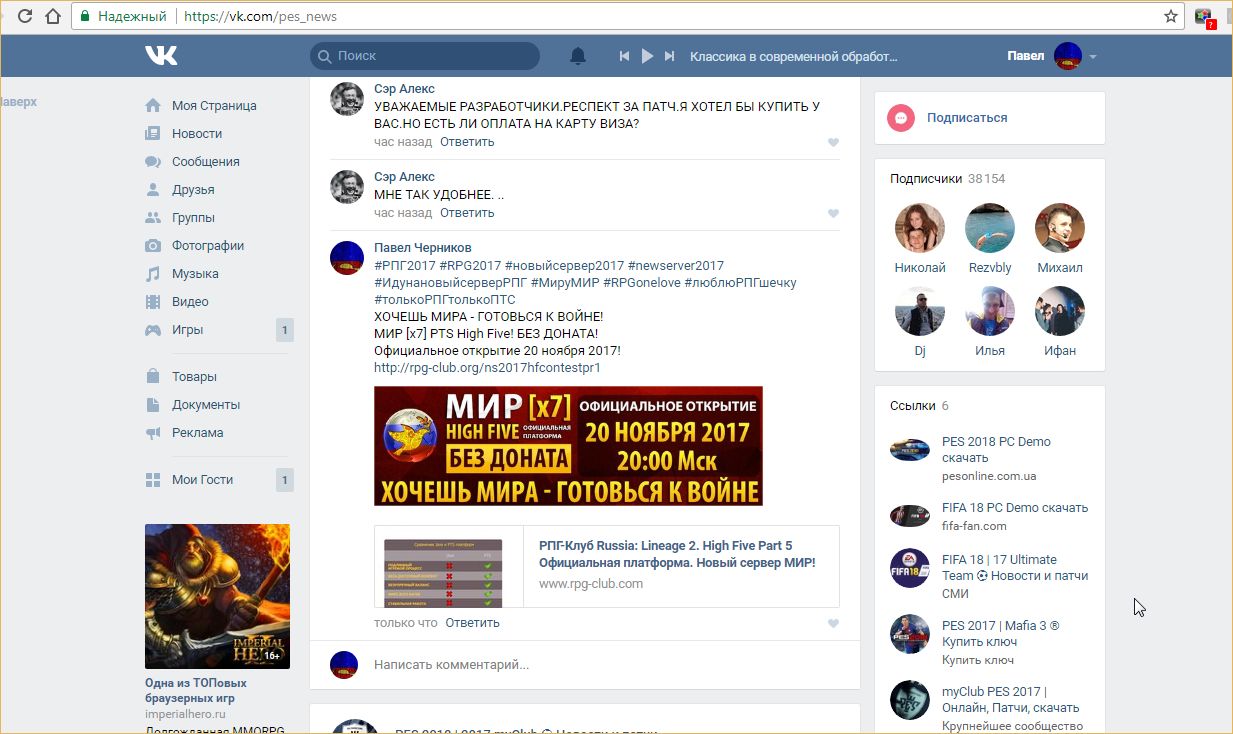Open the rpg-club.org contest link

(x=487, y=368)
